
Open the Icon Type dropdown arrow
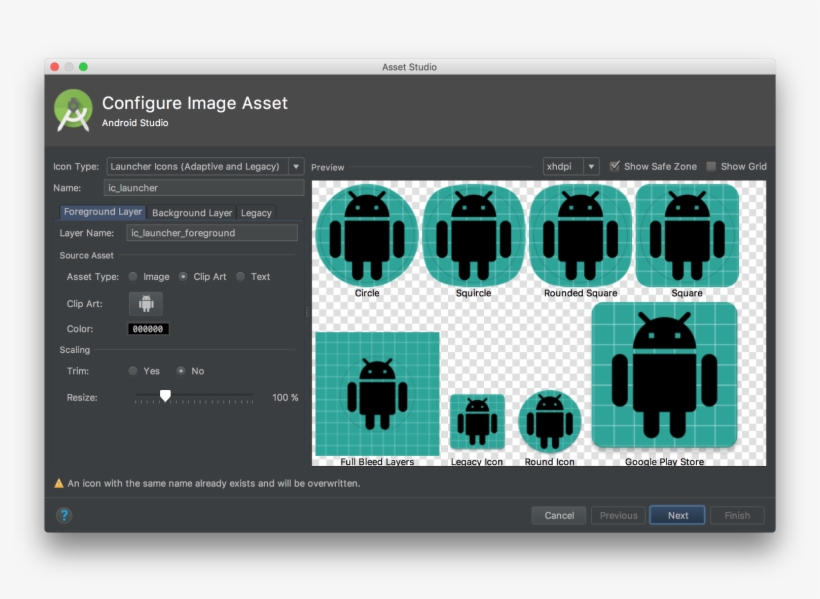tap(296, 166)
